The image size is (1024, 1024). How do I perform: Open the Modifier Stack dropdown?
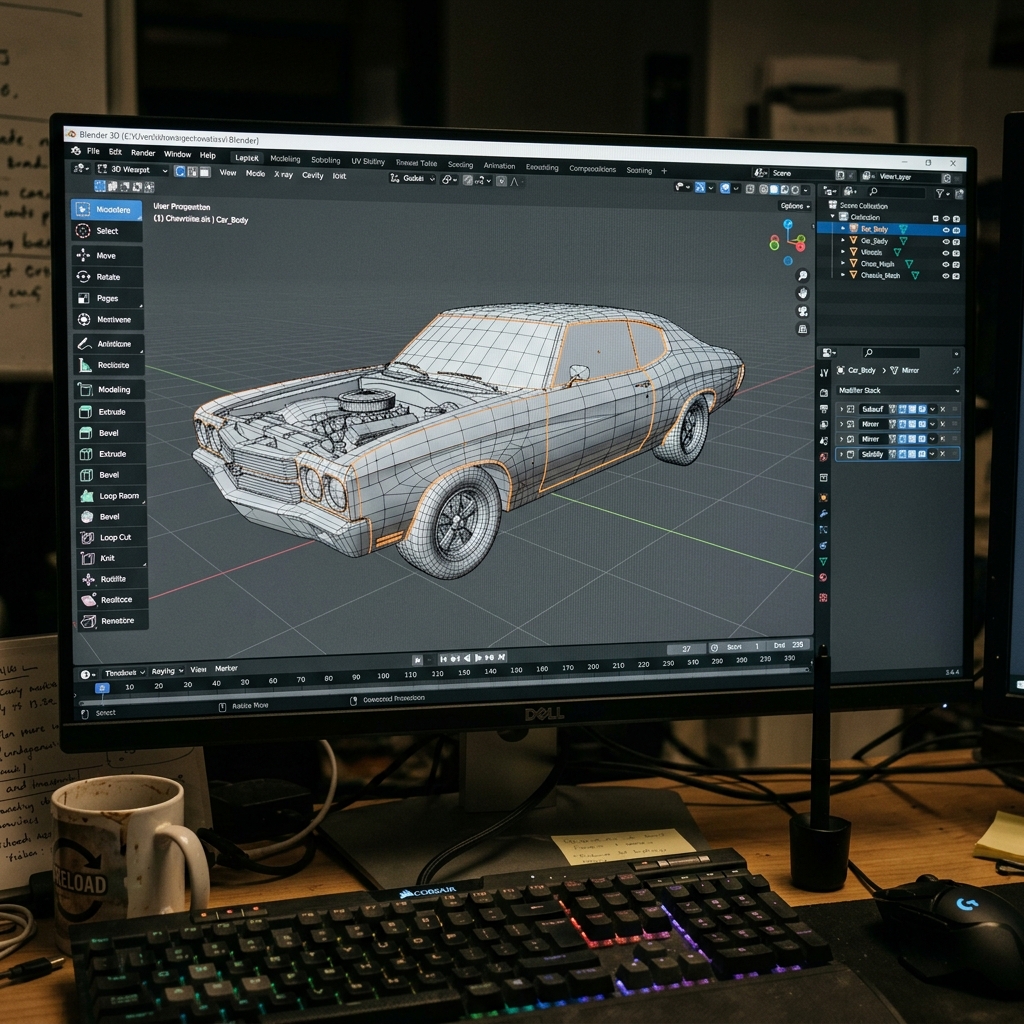click(x=899, y=391)
